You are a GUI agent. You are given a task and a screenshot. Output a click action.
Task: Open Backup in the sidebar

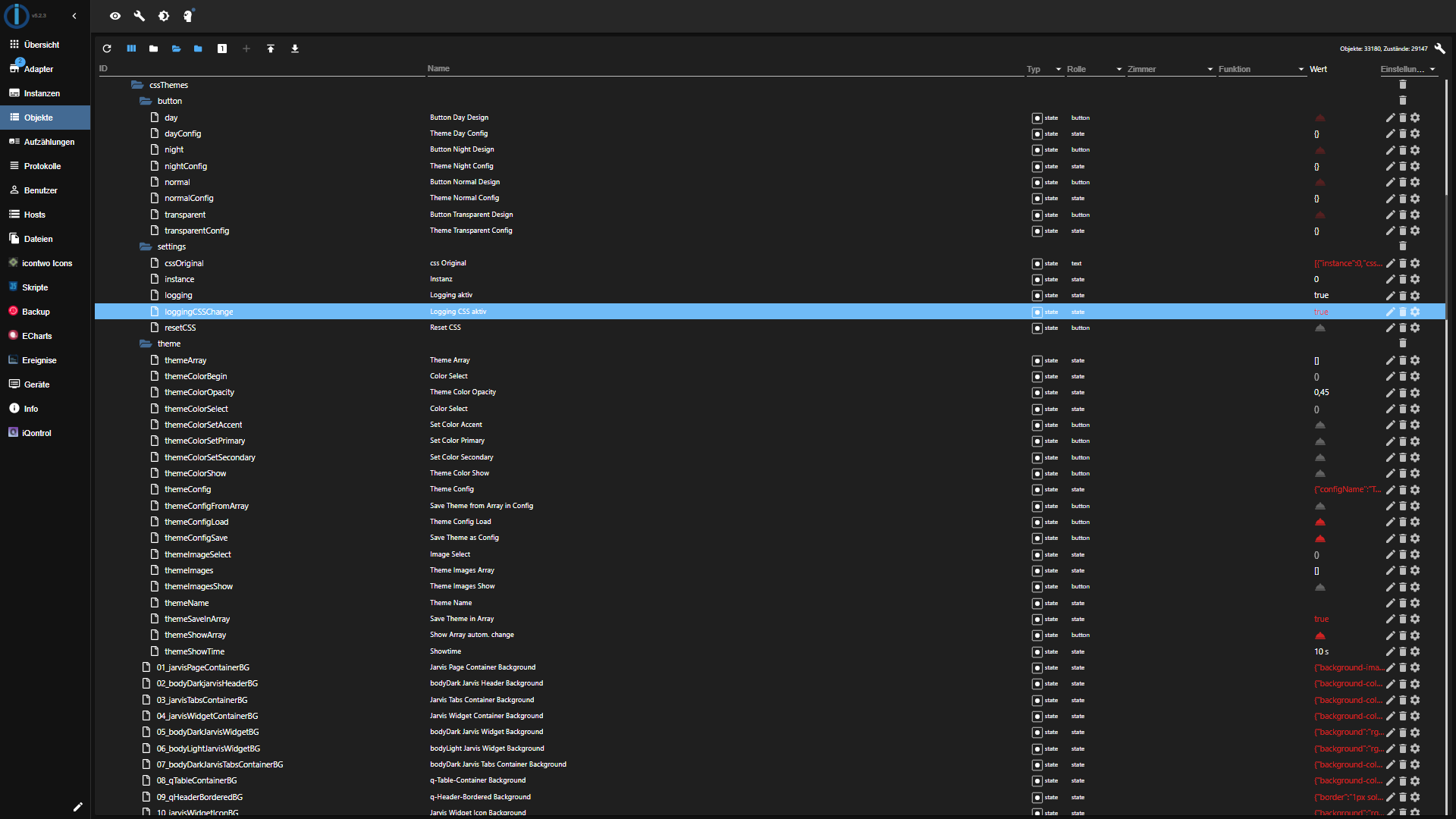45,312
